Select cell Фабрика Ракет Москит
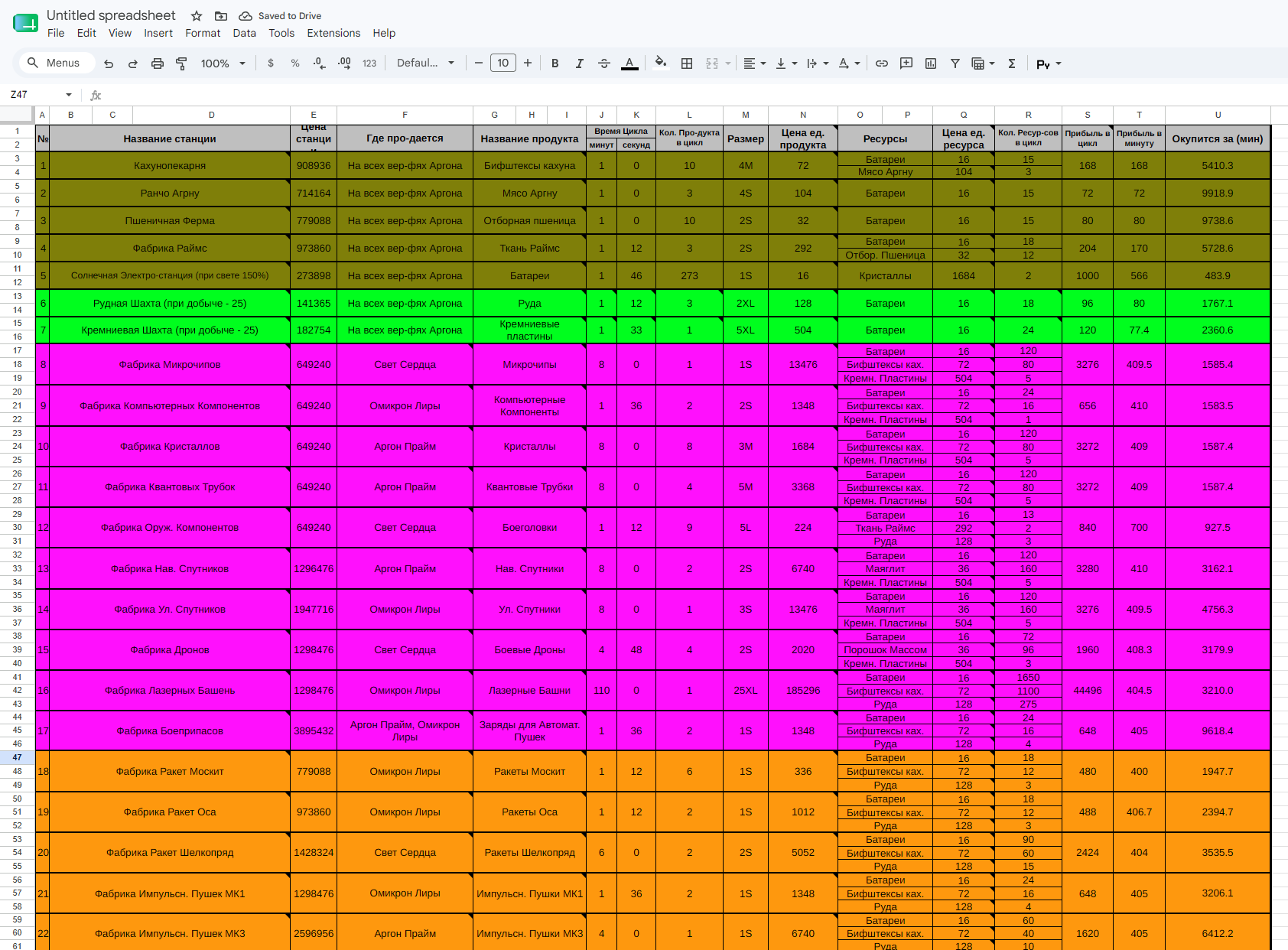The height and width of the screenshot is (950, 1288). click(170, 771)
